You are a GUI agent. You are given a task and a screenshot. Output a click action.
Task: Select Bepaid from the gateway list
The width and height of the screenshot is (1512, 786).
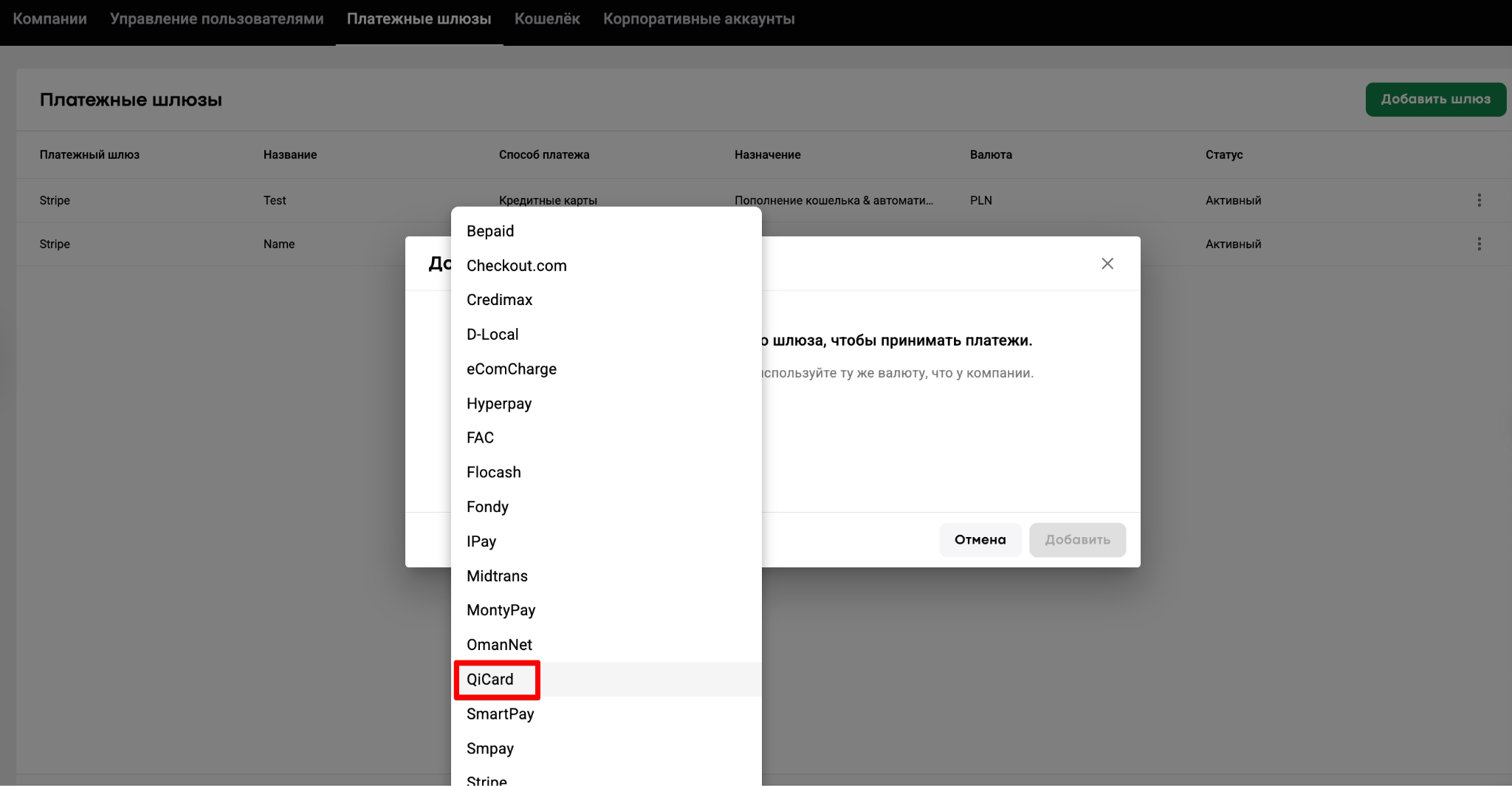pyautogui.click(x=606, y=231)
